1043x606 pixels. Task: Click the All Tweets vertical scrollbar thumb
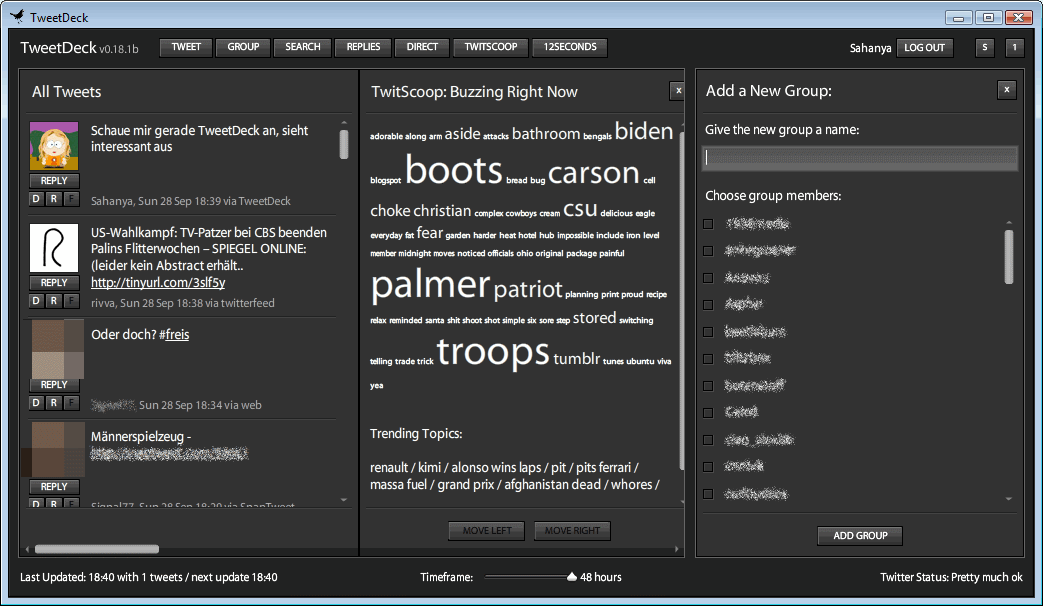(344, 144)
